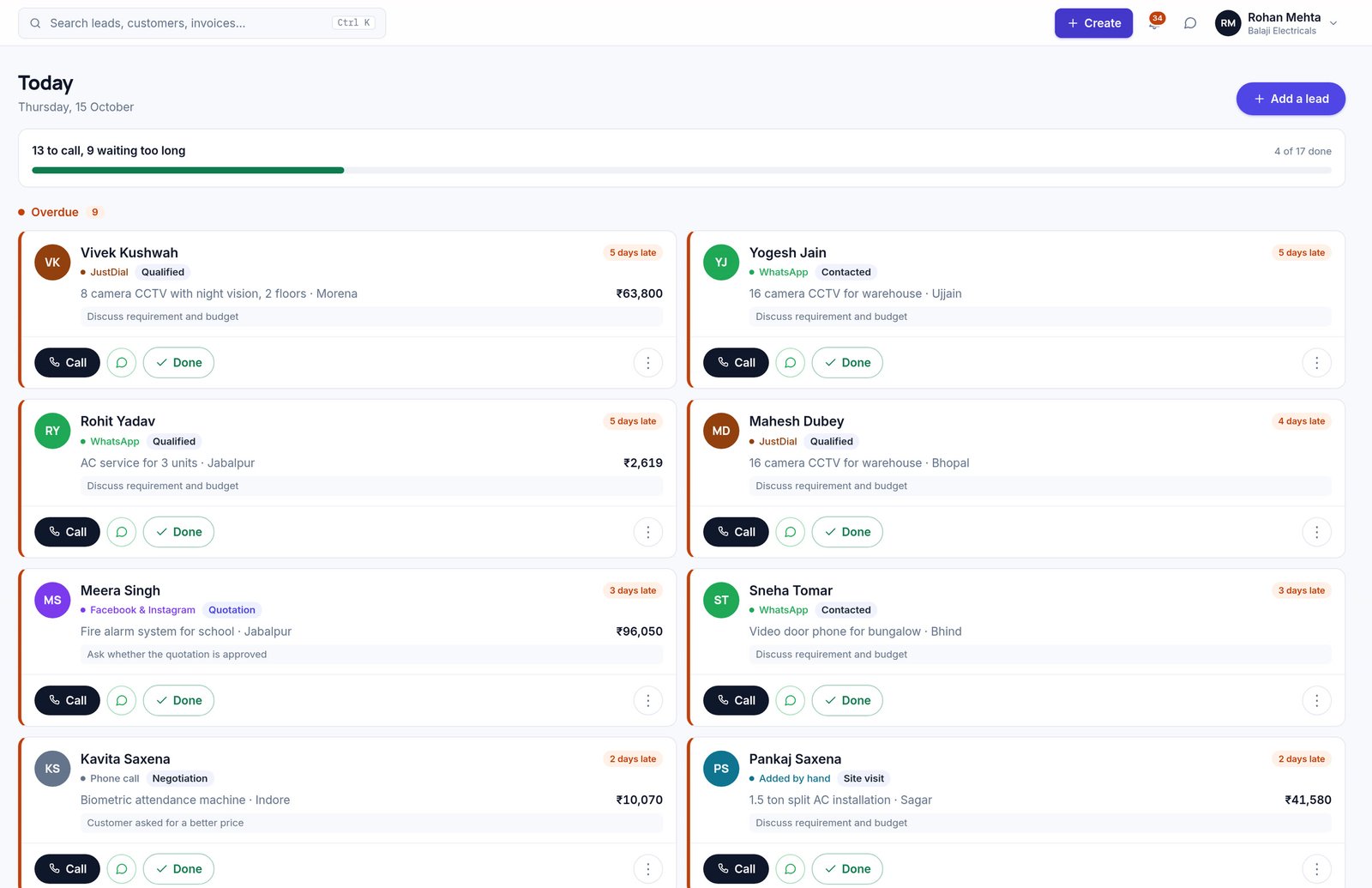Screen dimensions: 1372x888
Task: Click the Negotiation stage tag on Kavita Saxena
Action: pos(180,779)
